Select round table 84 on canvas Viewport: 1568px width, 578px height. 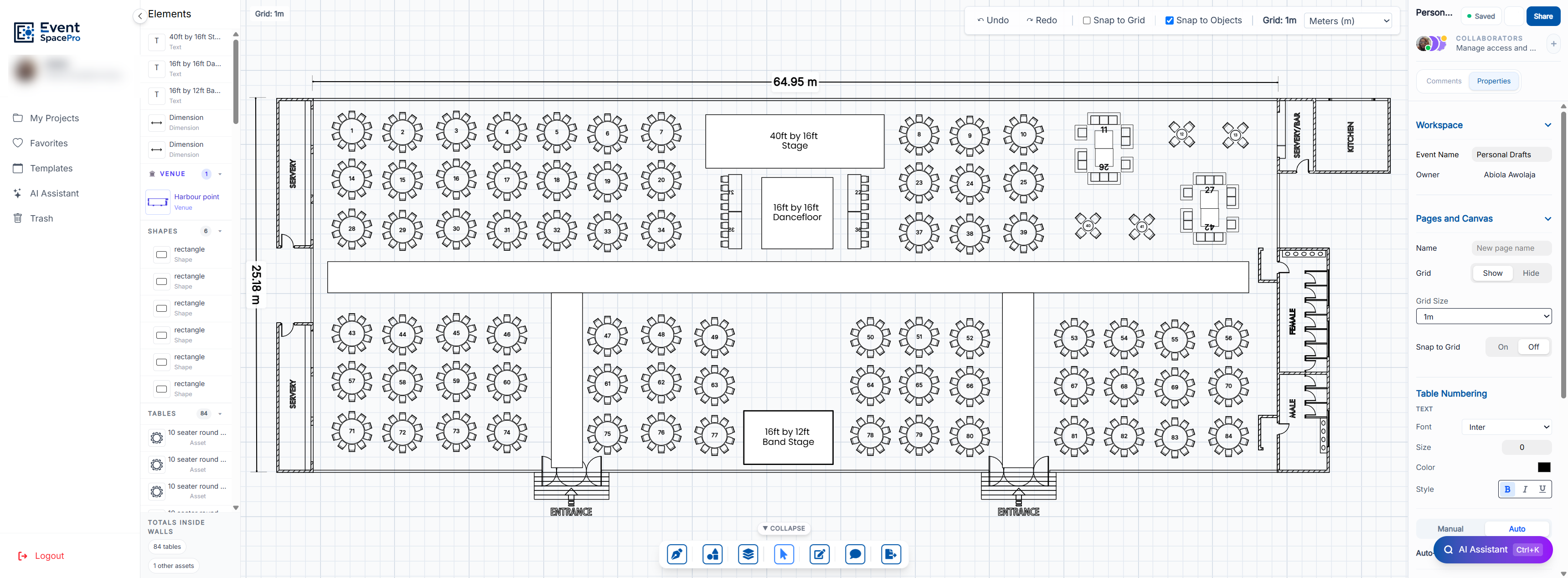[x=1228, y=436]
